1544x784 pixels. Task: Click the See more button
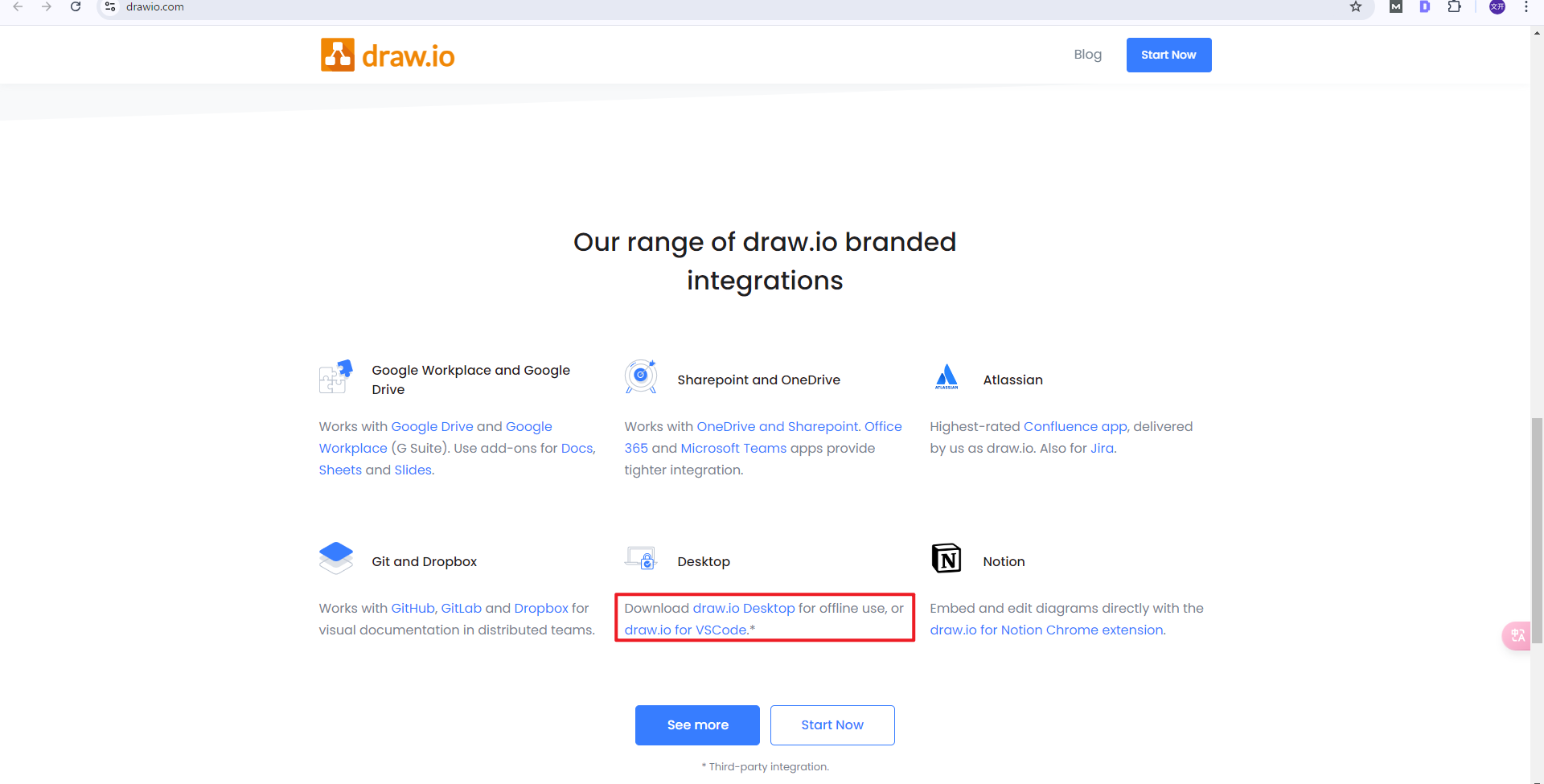point(697,724)
